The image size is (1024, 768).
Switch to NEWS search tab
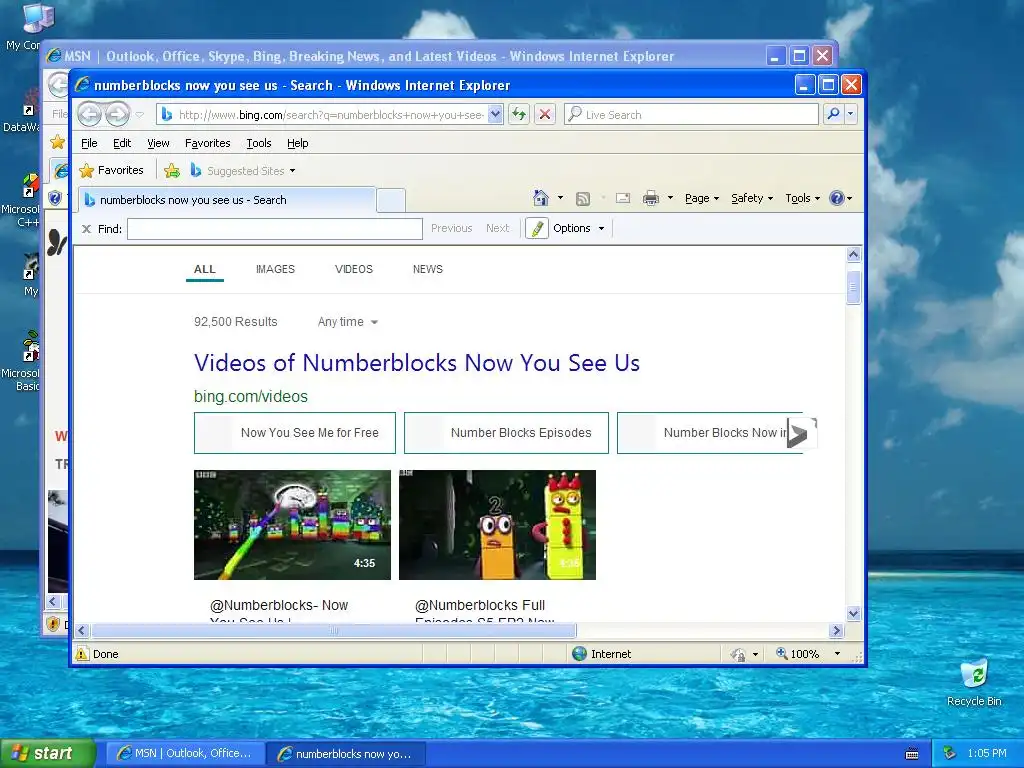click(428, 269)
